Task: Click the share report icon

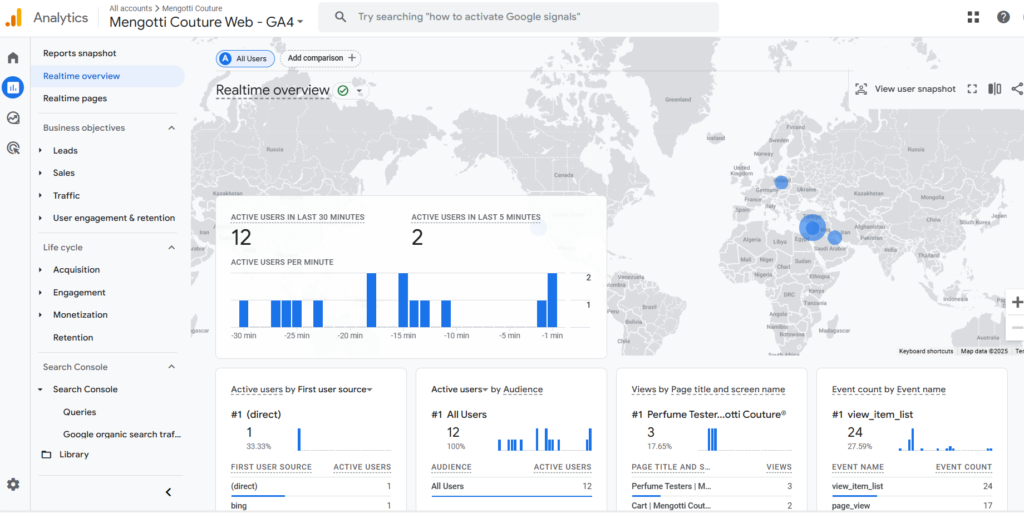Action: click(1017, 89)
